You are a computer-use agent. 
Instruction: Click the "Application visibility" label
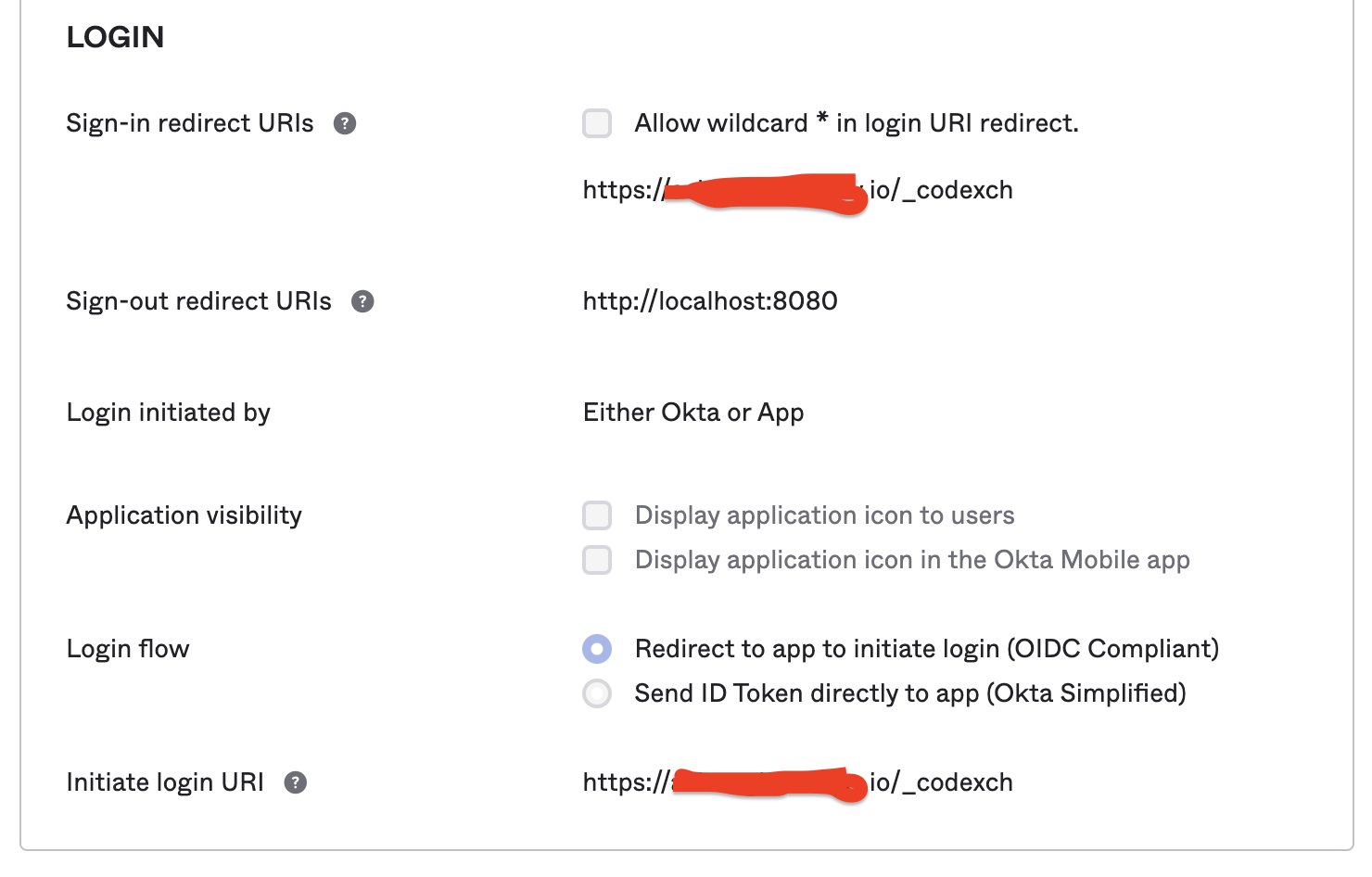click(x=184, y=515)
